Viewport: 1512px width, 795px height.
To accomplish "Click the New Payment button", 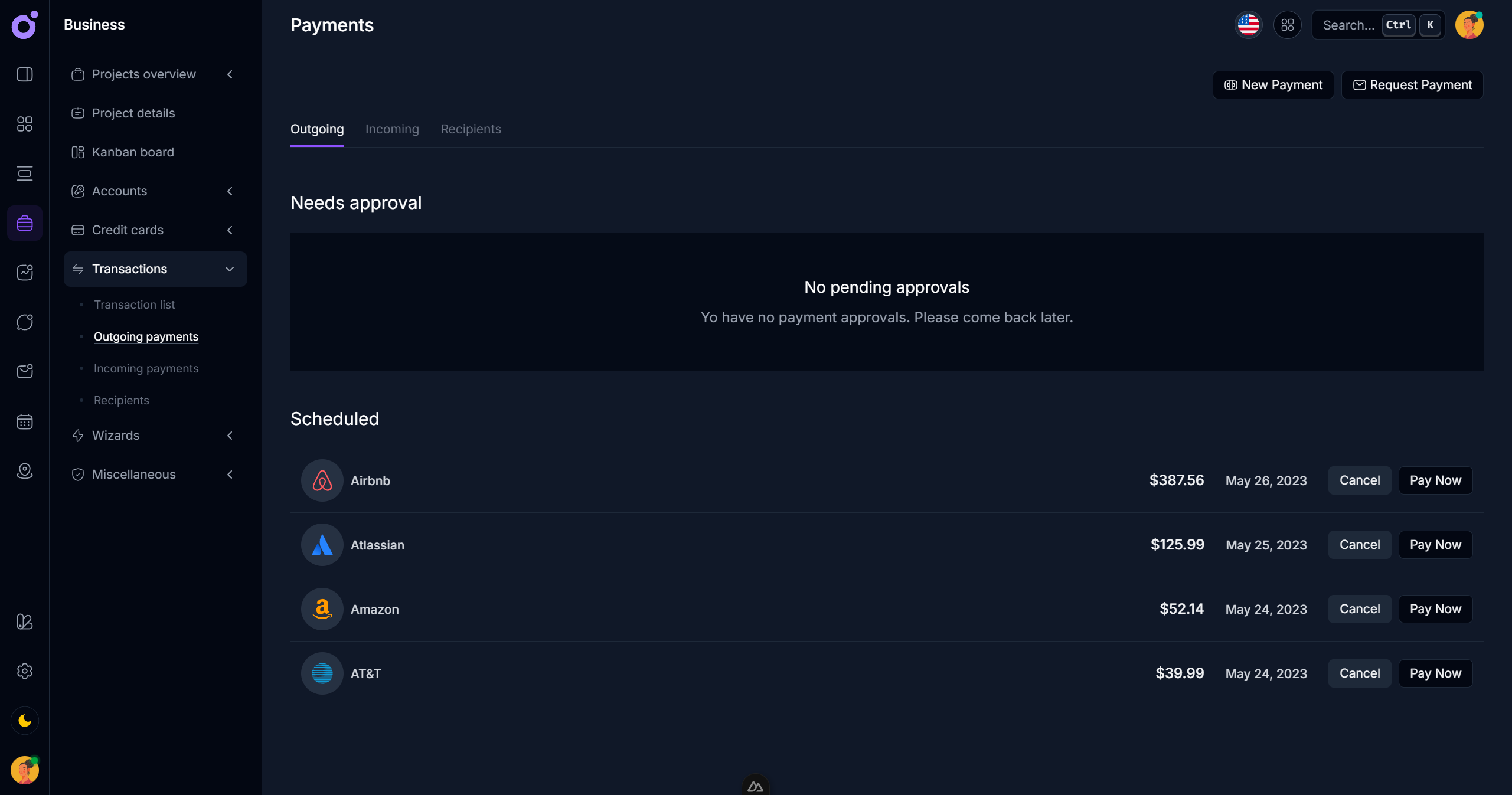I will click(1273, 85).
